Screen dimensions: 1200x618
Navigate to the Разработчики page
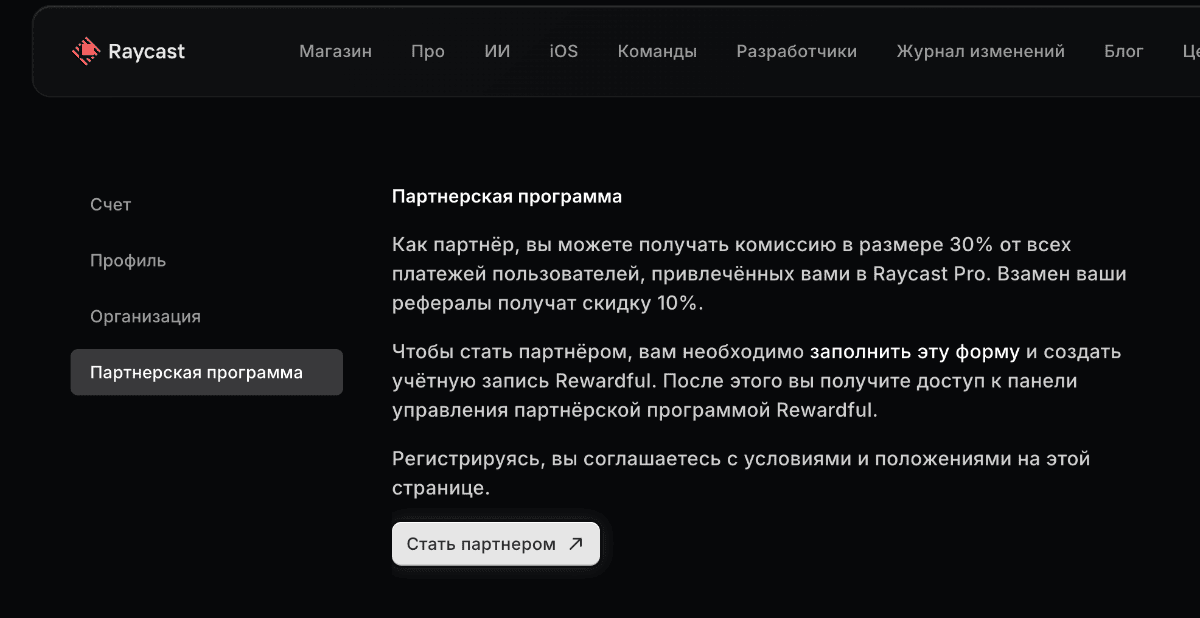(x=796, y=52)
